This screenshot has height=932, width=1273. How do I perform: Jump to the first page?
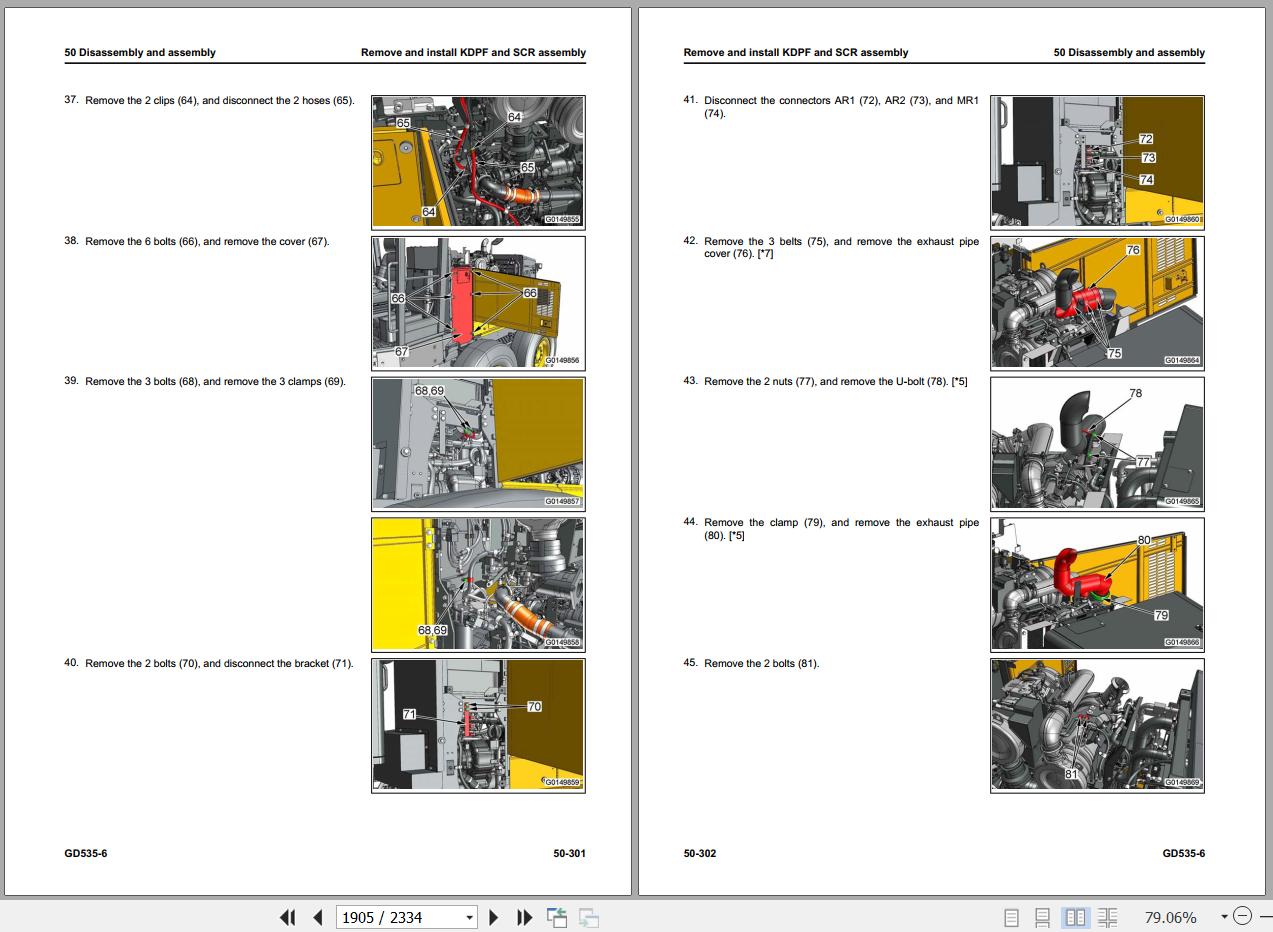[x=288, y=917]
